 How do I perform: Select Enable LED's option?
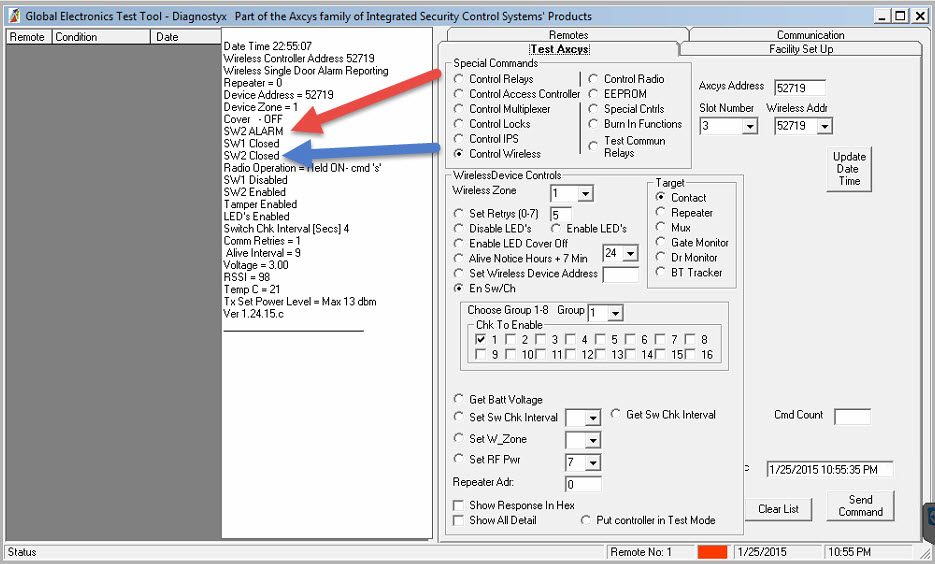click(556, 228)
